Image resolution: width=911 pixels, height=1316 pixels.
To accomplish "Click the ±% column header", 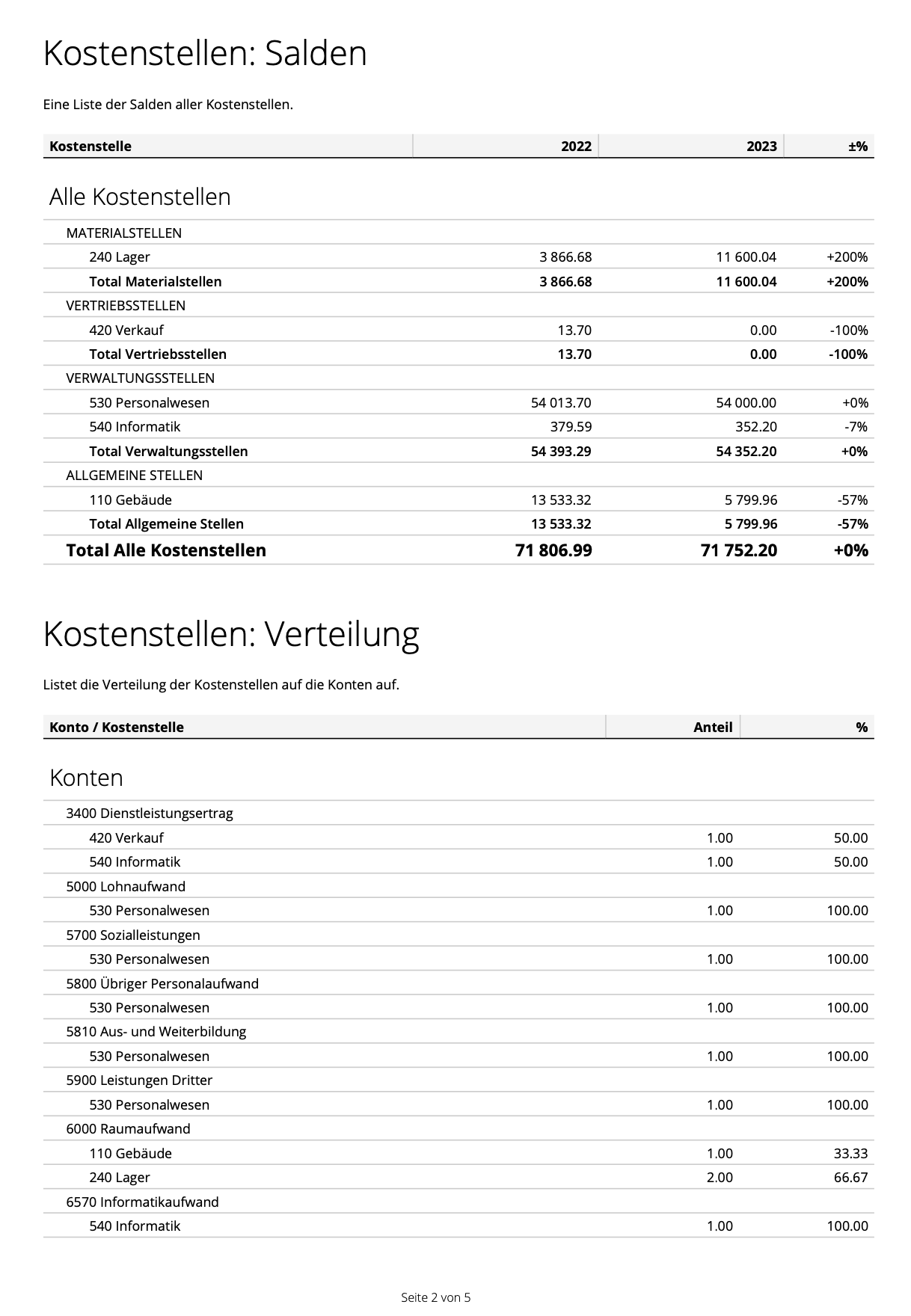I will point(857,147).
